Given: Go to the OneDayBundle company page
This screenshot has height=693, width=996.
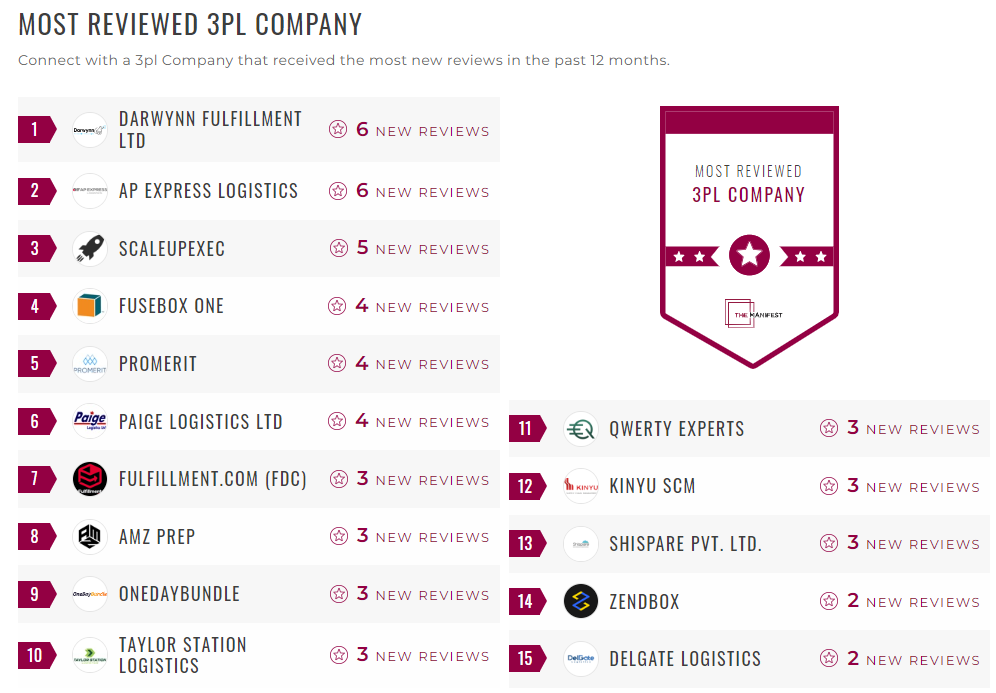Looking at the screenshot, I should point(179,594).
